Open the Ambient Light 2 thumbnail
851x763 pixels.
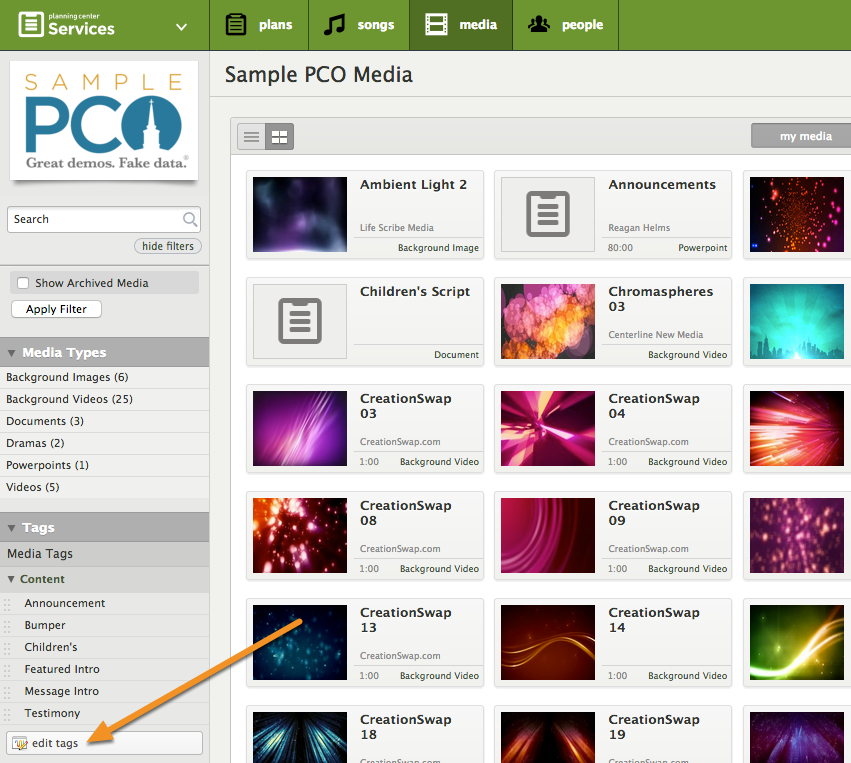pyautogui.click(x=300, y=214)
